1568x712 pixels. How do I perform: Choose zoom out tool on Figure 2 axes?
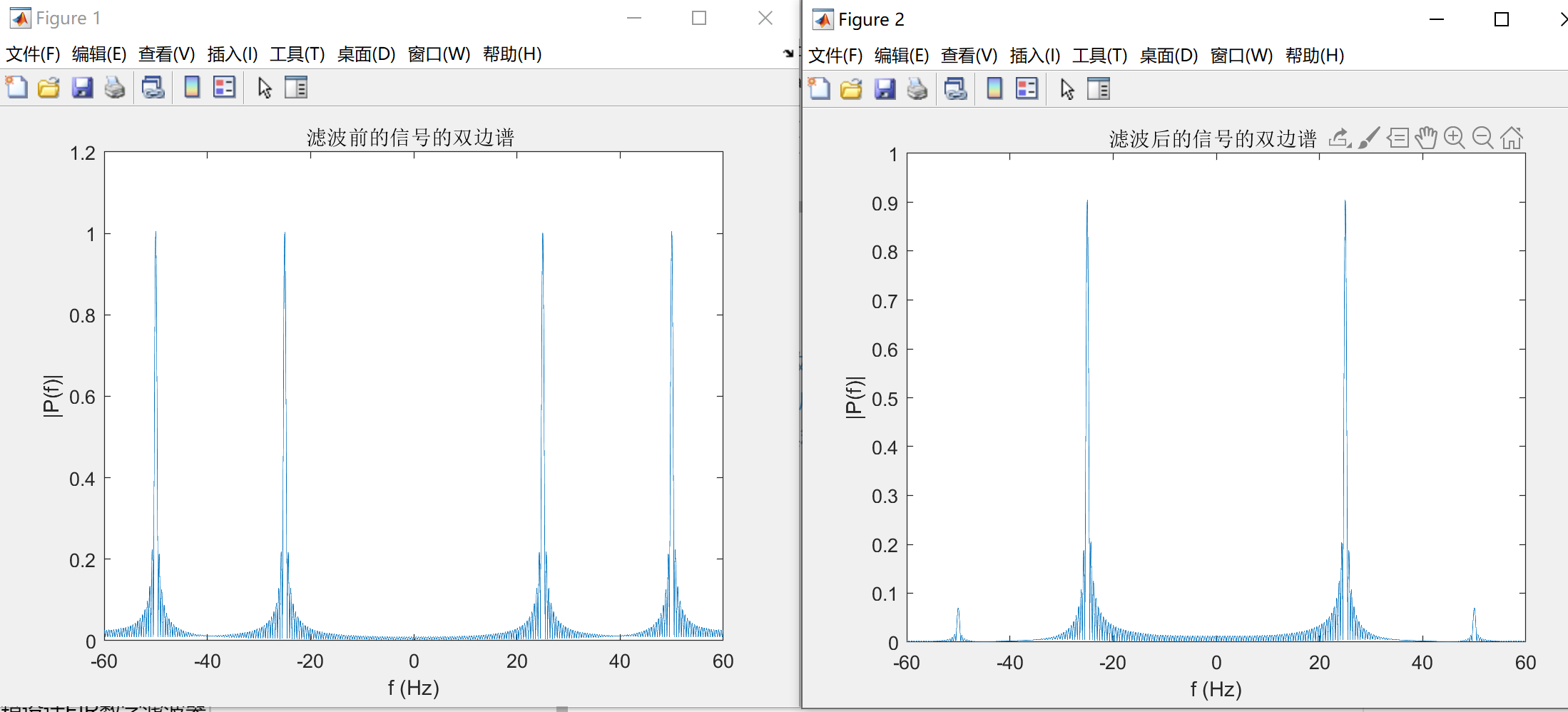(x=1483, y=138)
